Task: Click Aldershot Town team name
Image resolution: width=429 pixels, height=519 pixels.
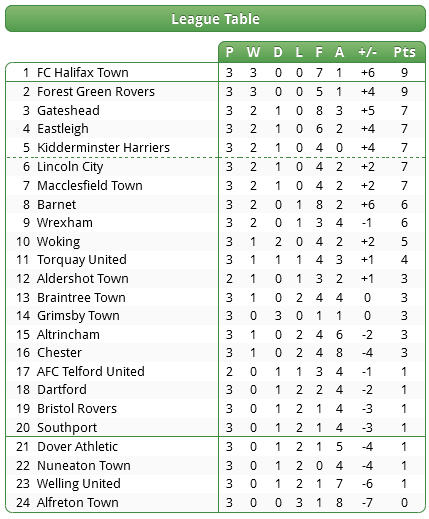Action: (83, 278)
